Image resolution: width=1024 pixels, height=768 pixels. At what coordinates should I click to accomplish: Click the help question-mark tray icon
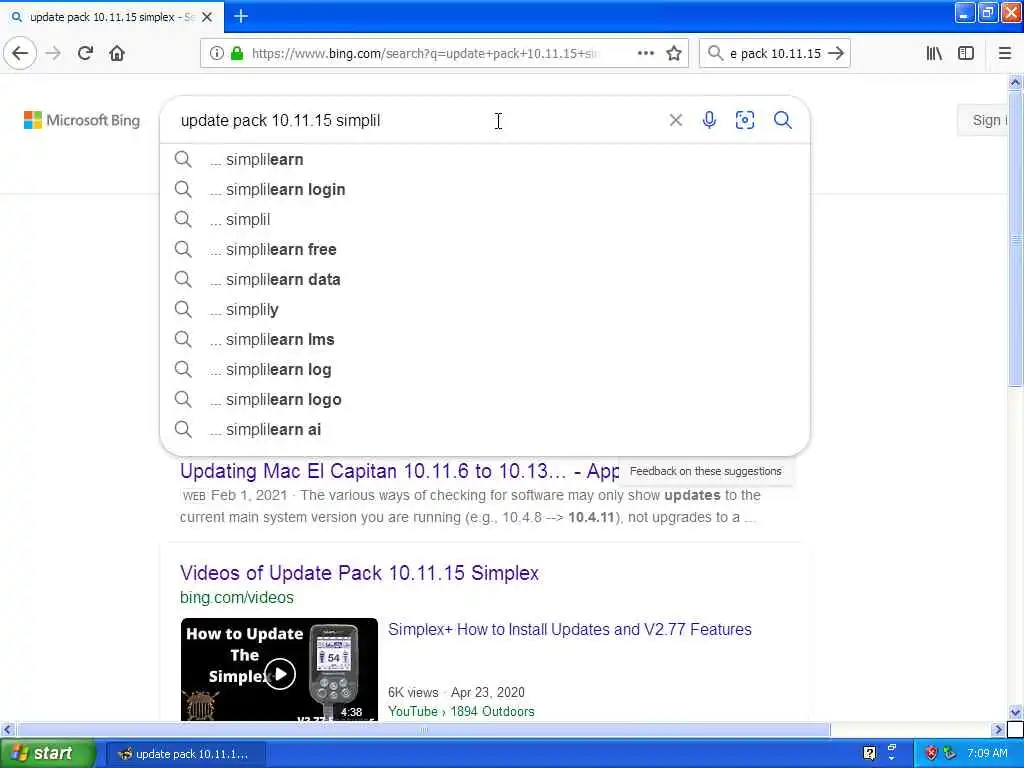click(869, 754)
